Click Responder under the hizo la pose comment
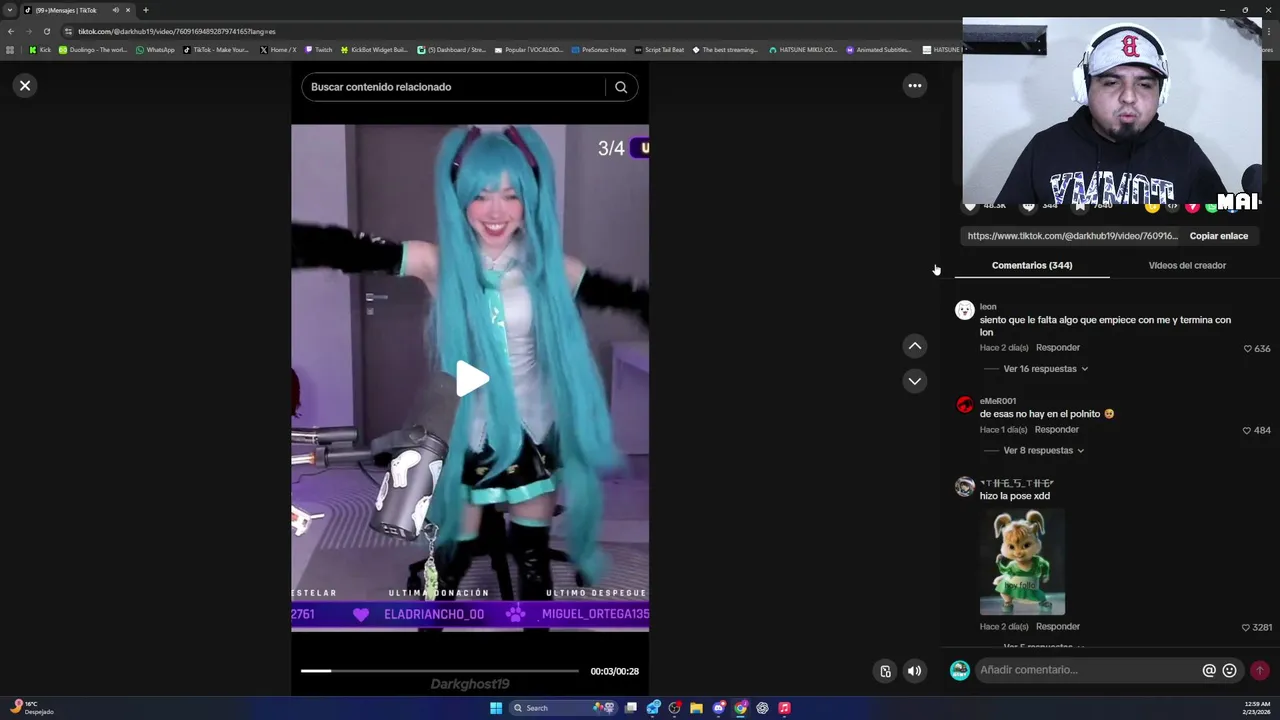The width and height of the screenshot is (1280, 720). click(1058, 627)
